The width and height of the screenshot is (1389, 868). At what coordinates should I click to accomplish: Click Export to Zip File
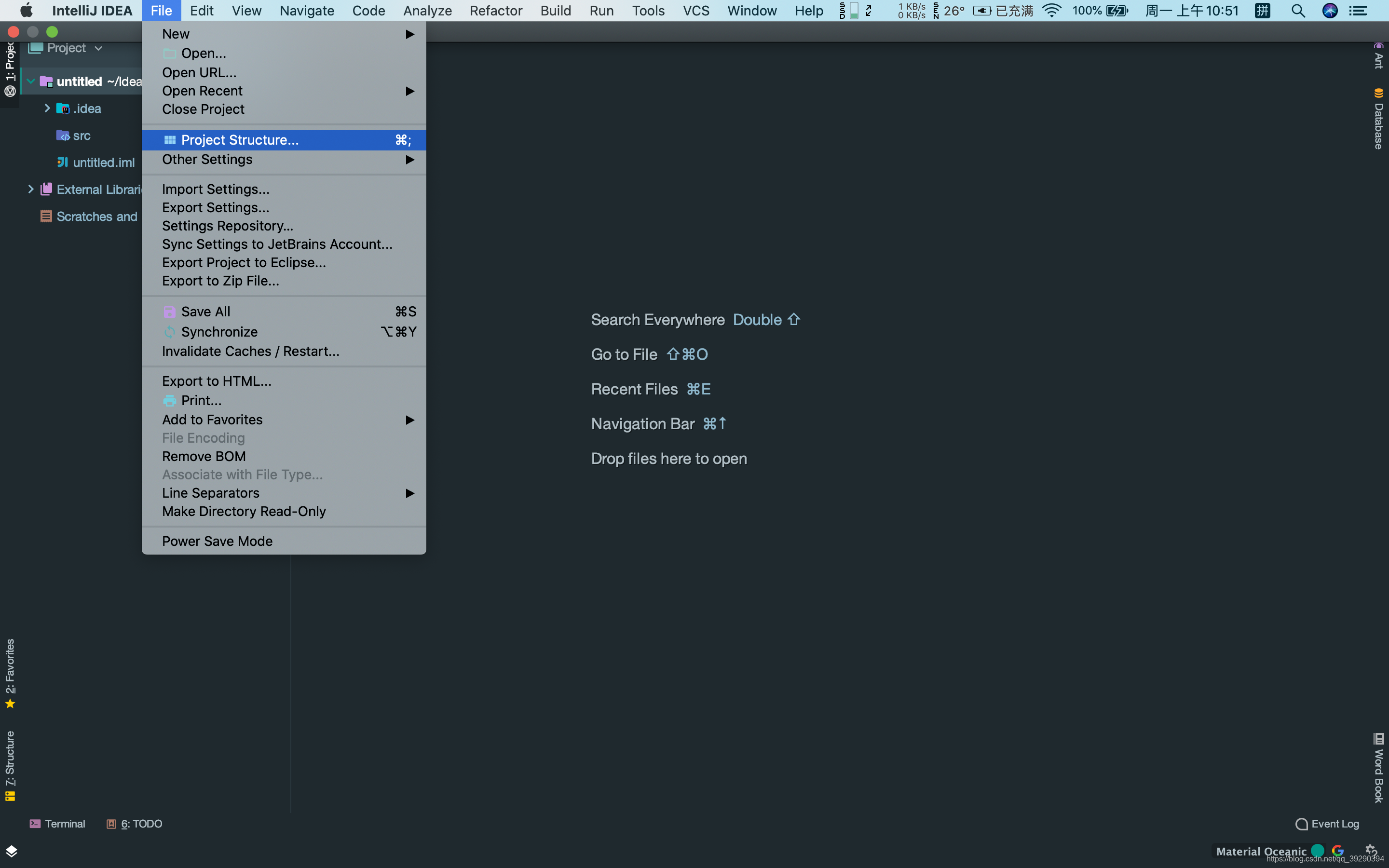pyautogui.click(x=220, y=281)
